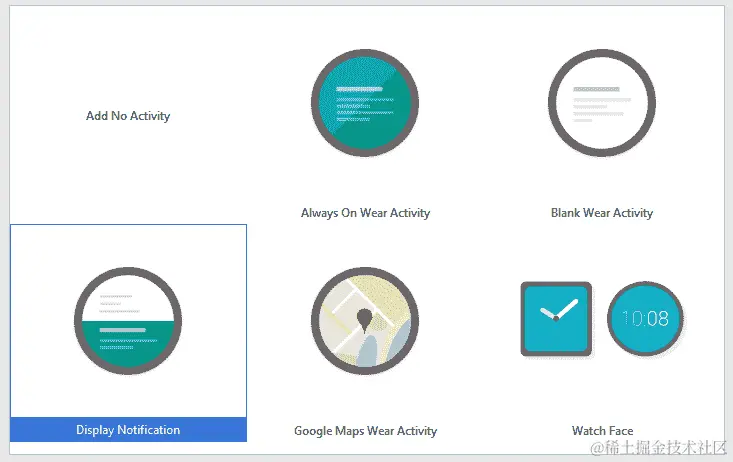Click the clock hands on square watch
733x462 pixels.
[559, 310]
